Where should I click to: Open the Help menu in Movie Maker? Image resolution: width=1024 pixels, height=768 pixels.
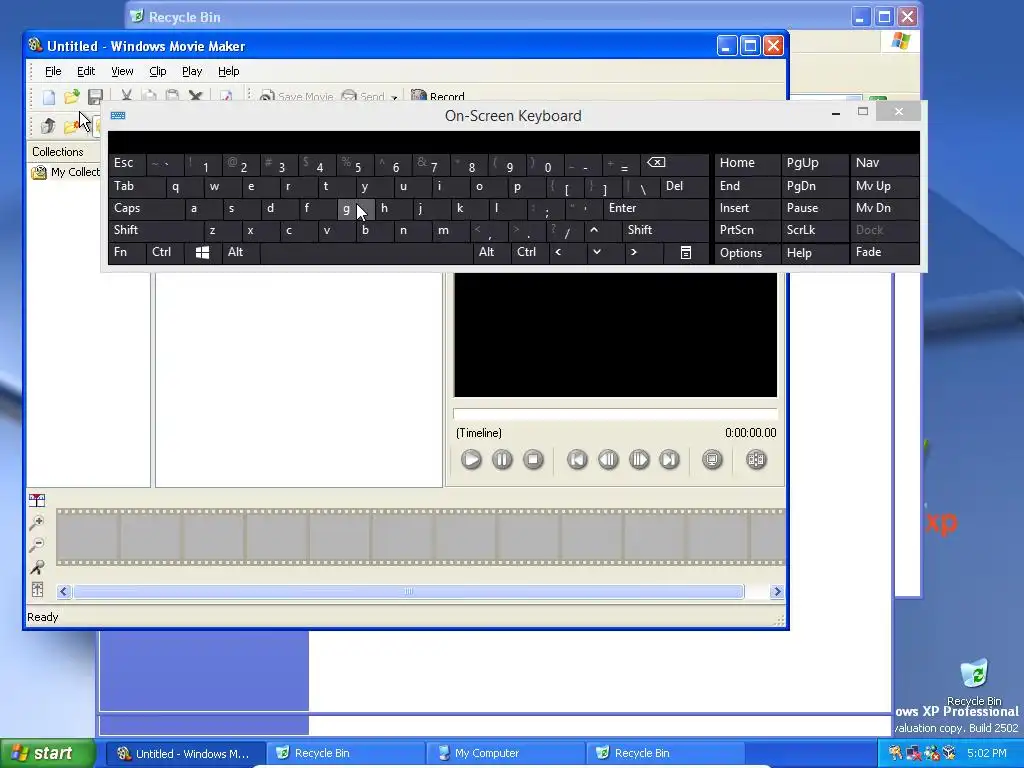[229, 71]
